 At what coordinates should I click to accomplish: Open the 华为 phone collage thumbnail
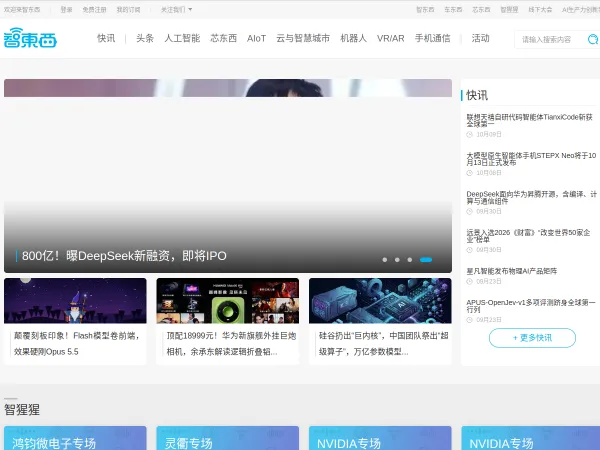click(x=228, y=301)
